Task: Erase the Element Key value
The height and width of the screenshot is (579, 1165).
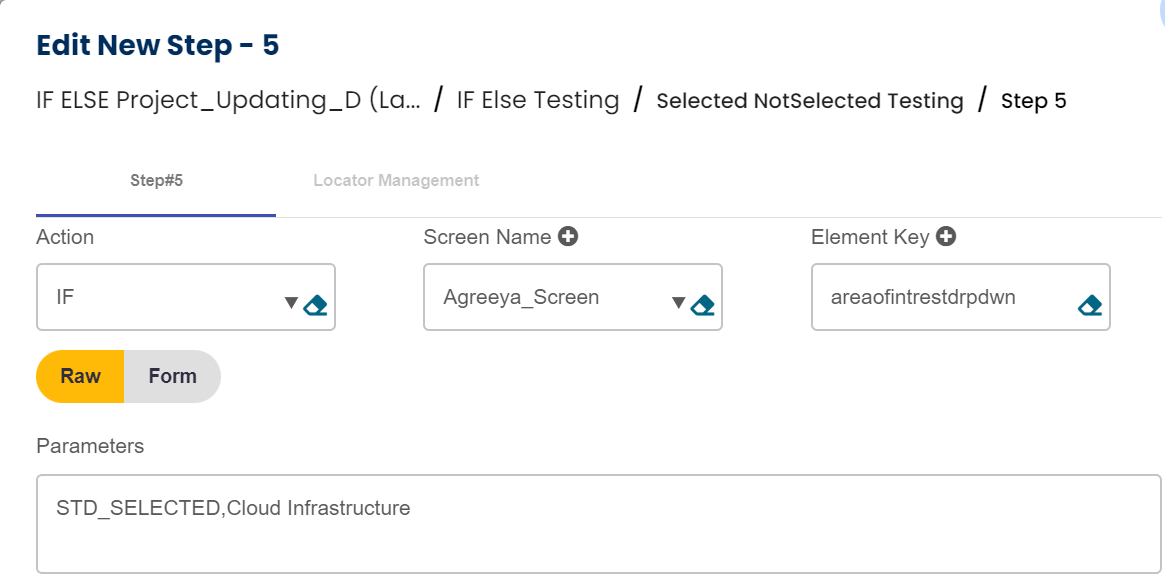Action: click(x=1090, y=304)
